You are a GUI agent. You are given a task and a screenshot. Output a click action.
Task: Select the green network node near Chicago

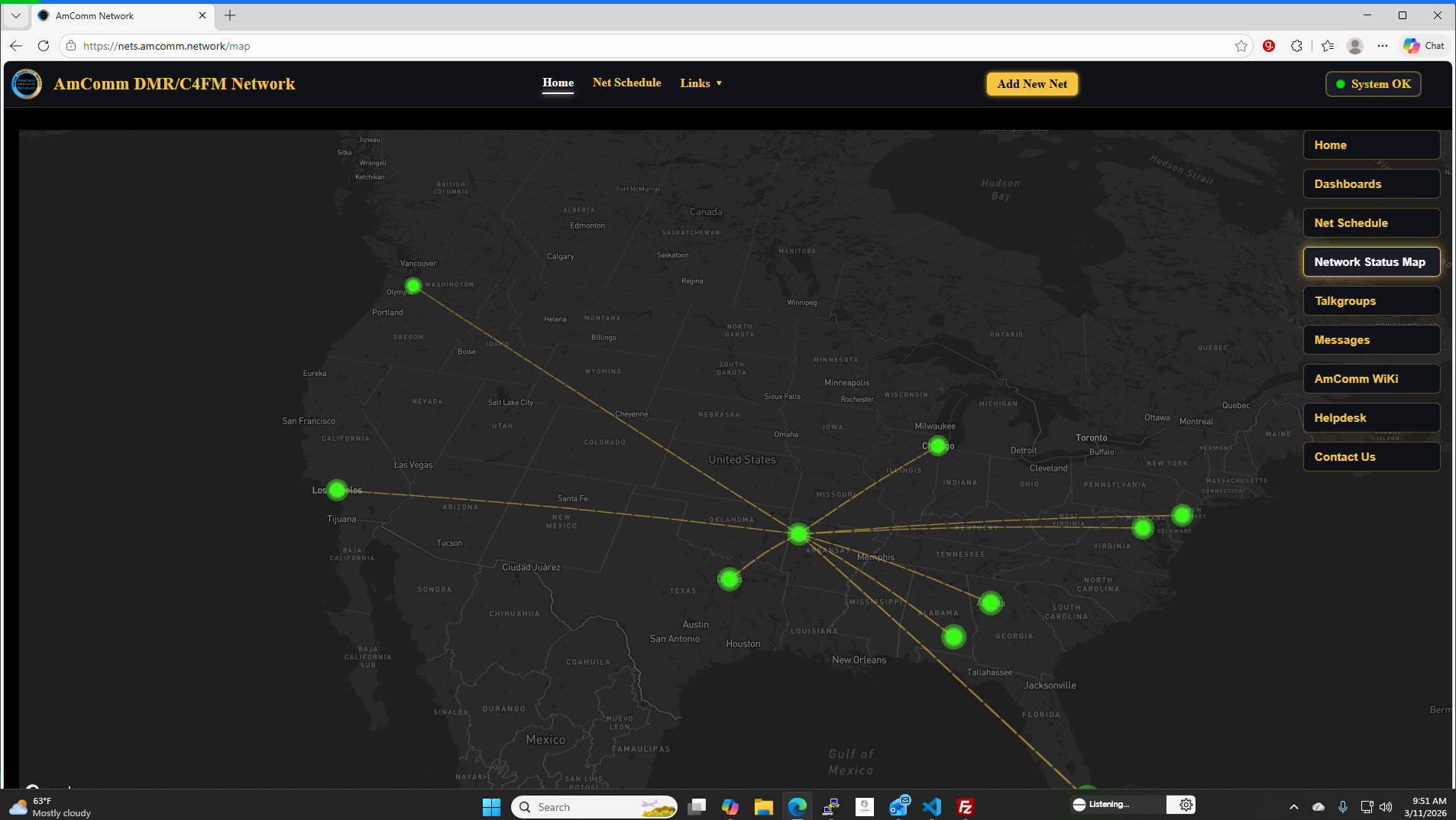[937, 446]
